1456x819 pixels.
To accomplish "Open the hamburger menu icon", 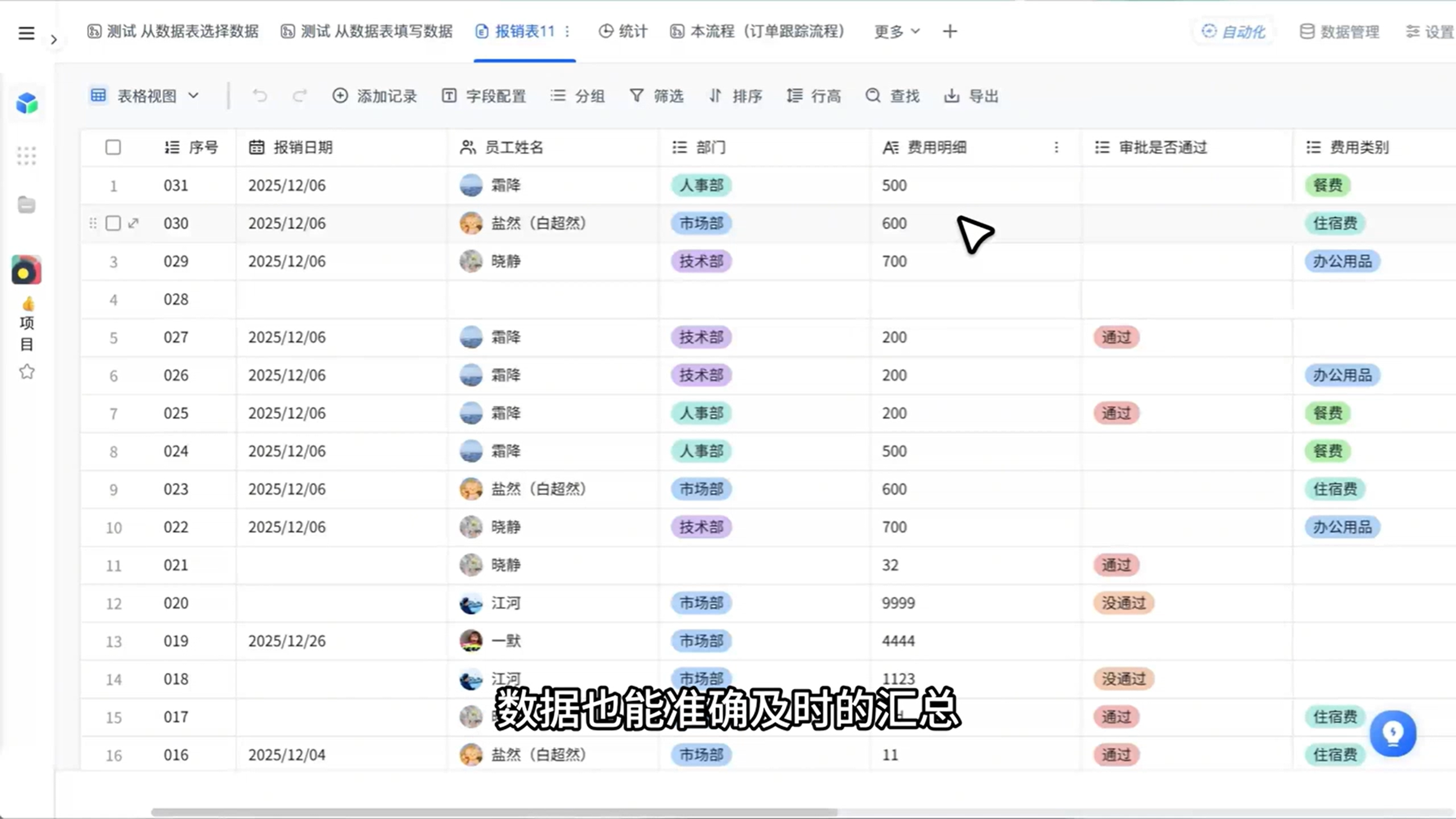I will (26, 32).
